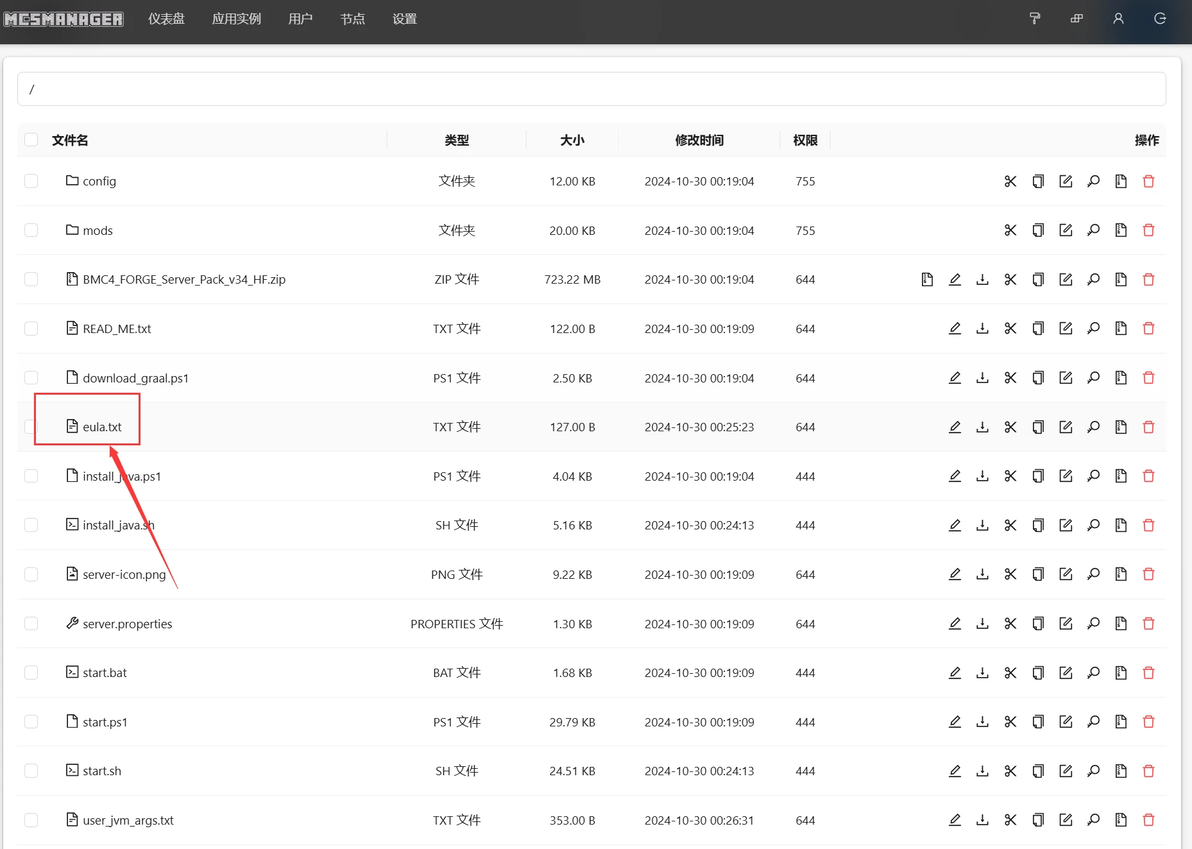Check the user_jvm_args.txt checkbox

(x=31, y=820)
